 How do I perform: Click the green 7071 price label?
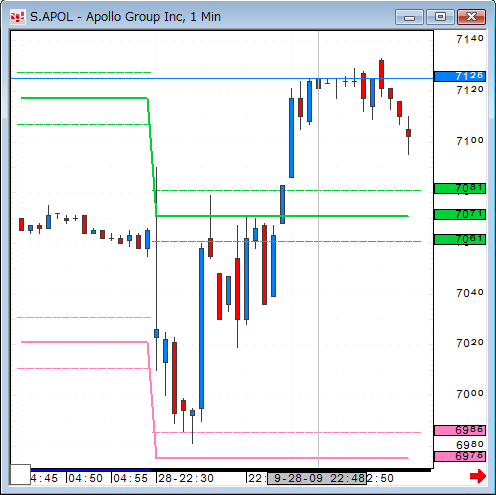(460, 214)
